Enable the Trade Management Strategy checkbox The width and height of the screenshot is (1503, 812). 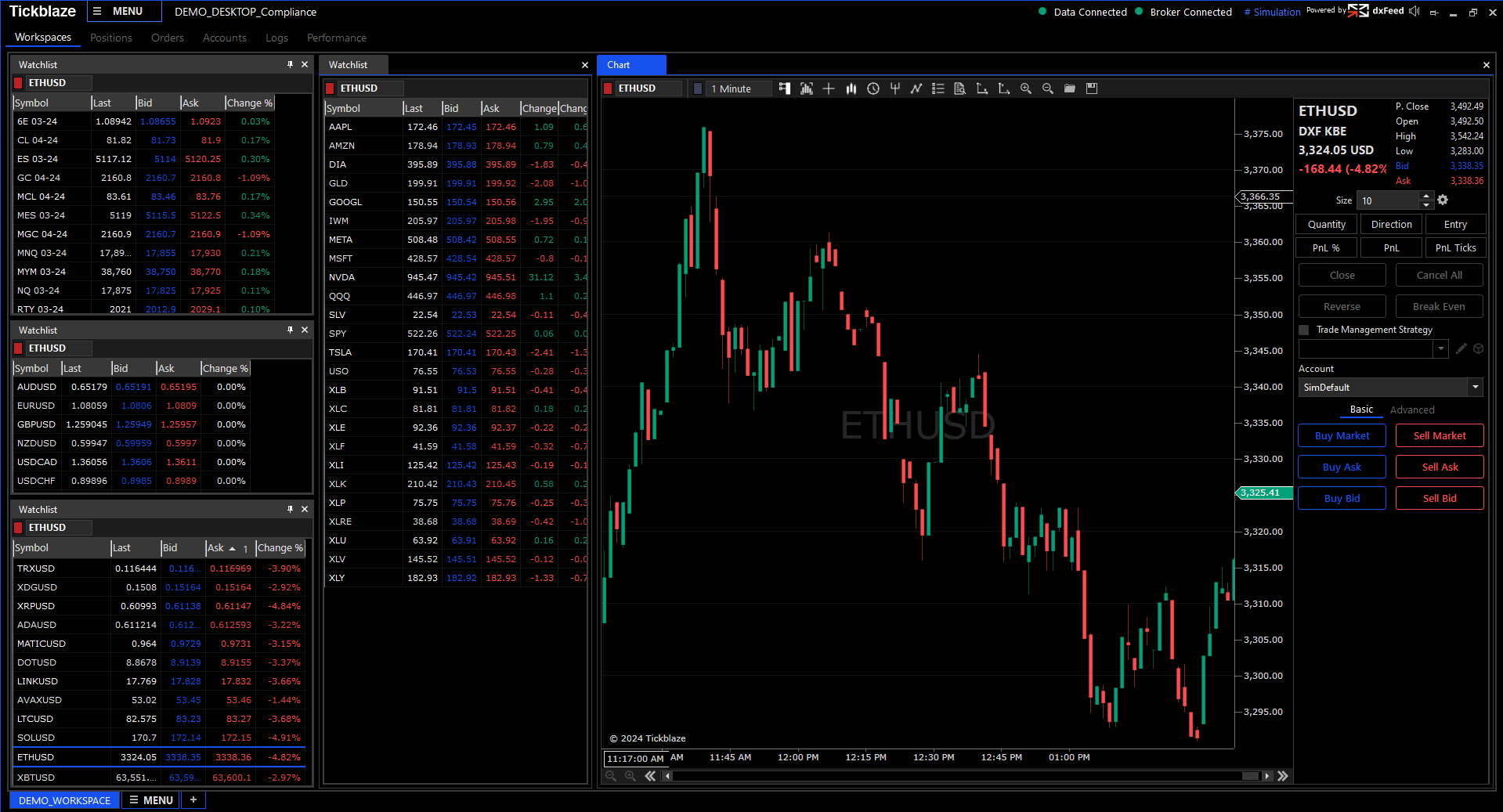coord(1304,330)
